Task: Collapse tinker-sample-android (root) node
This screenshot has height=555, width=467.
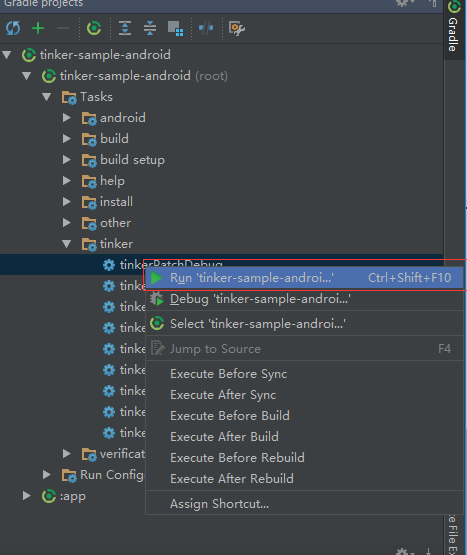Action: 27,76
